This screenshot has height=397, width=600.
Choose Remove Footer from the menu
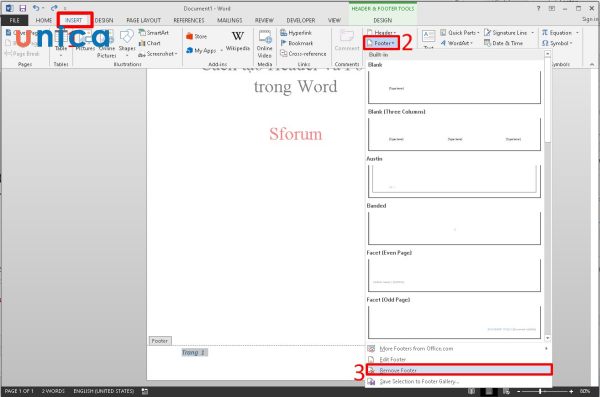[459, 370]
